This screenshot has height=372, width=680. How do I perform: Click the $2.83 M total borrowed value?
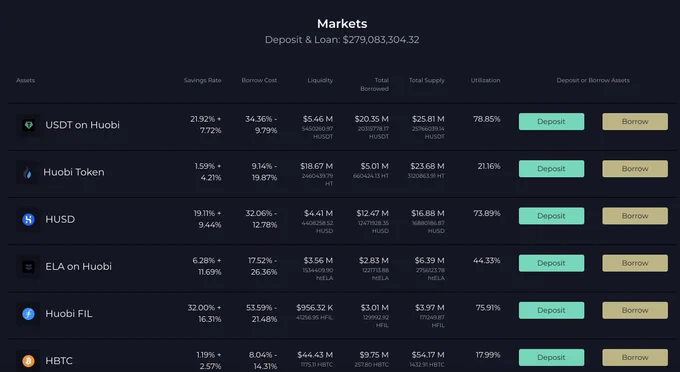point(374,261)
